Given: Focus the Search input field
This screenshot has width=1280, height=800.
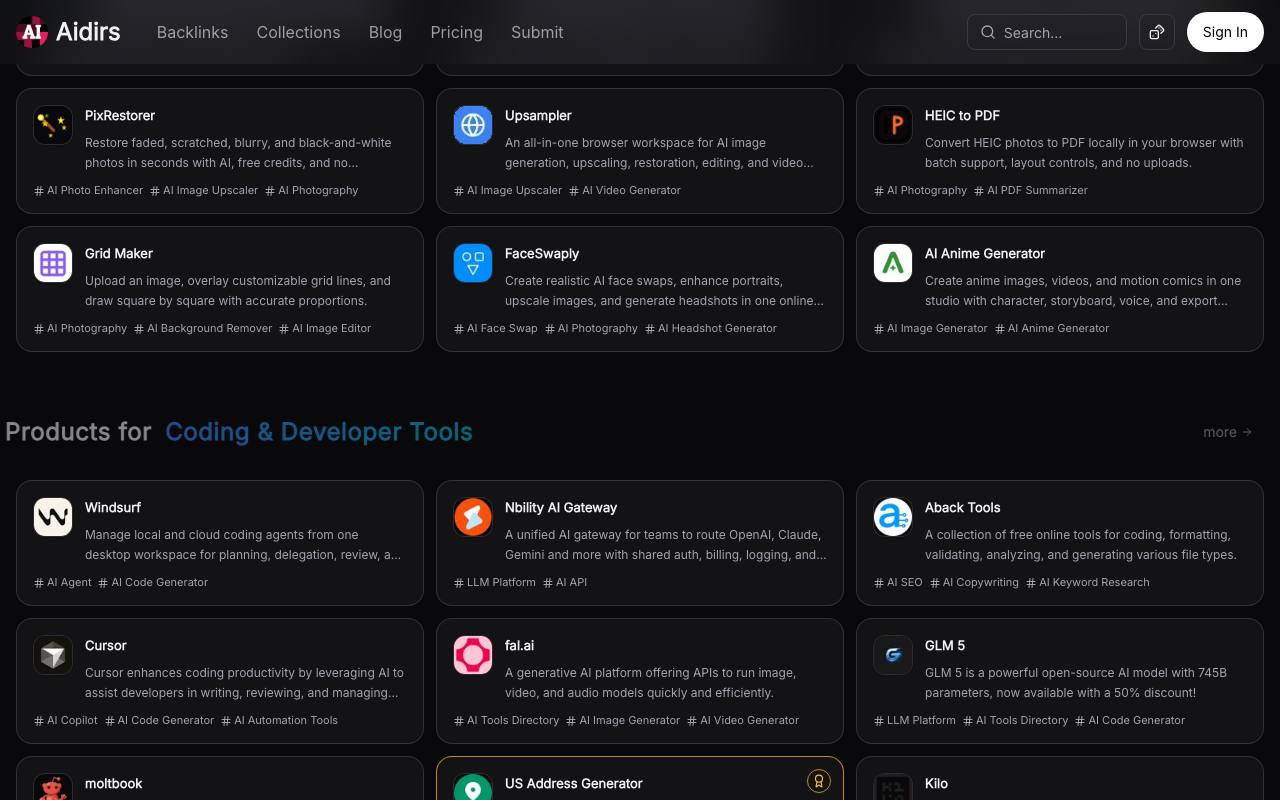Looking at the screenshot, I should tap(1047, 32).
